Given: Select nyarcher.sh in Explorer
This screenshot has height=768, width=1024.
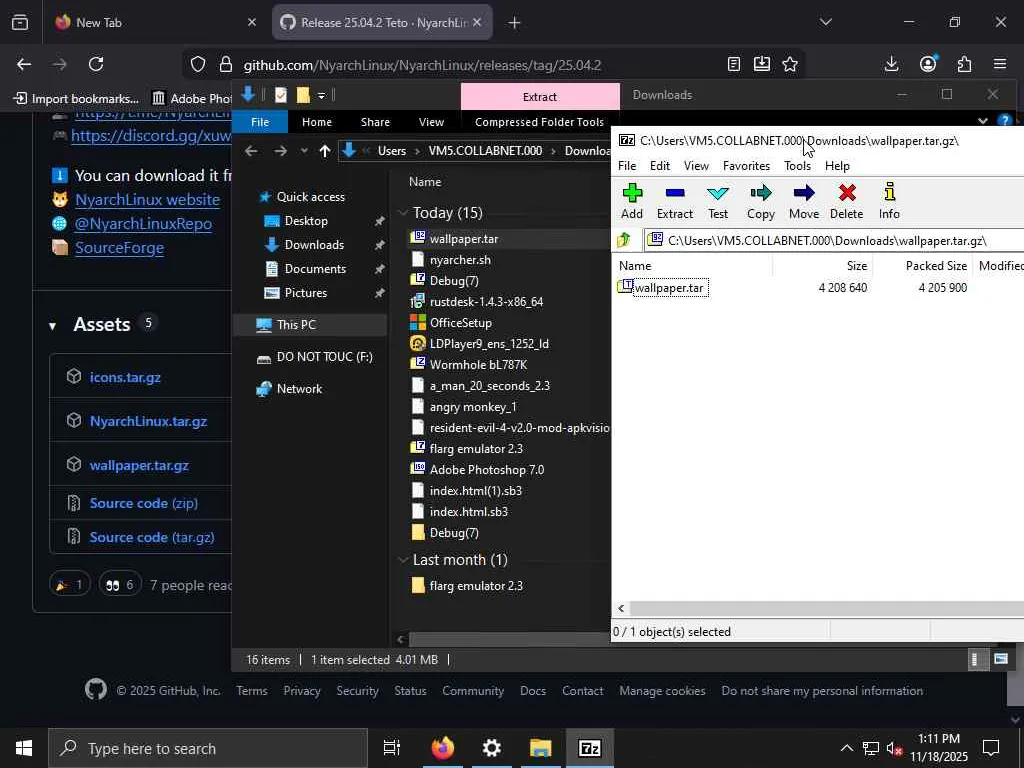Looking at the screenshot, I should click(460, 260).
